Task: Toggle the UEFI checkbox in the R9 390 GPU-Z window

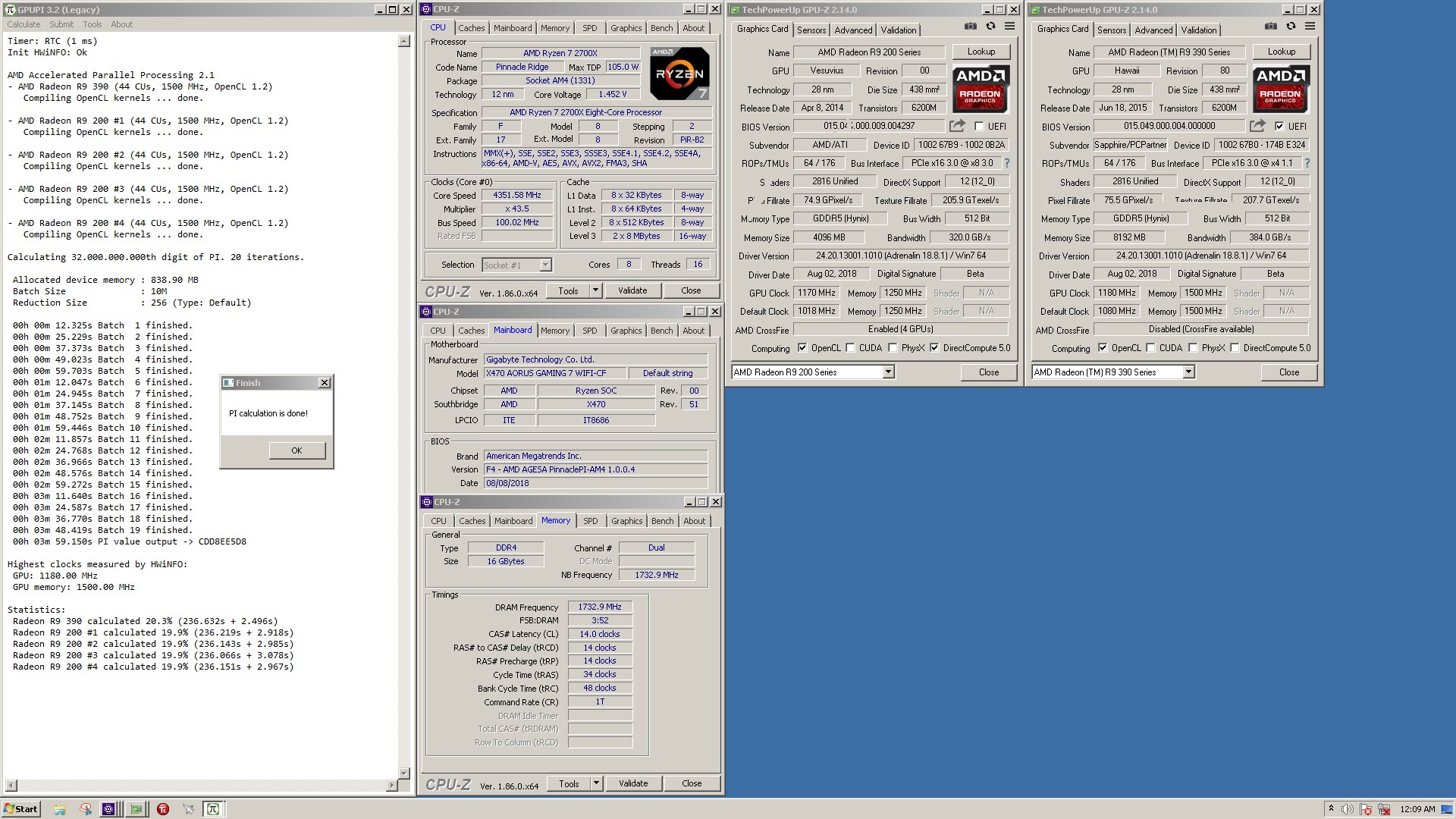Action: pos(1279,127)
